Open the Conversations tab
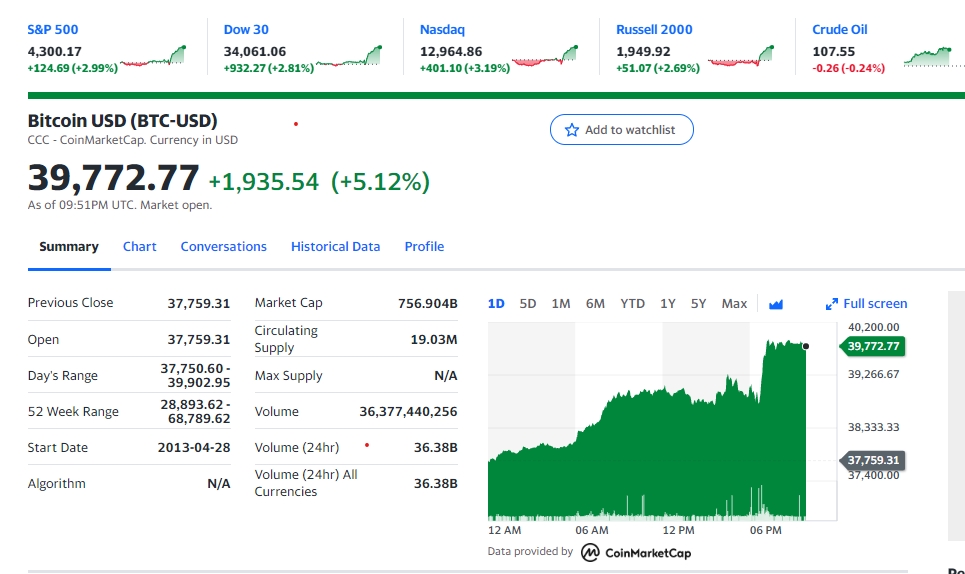965x574 pixels. (x=223, y=247)
